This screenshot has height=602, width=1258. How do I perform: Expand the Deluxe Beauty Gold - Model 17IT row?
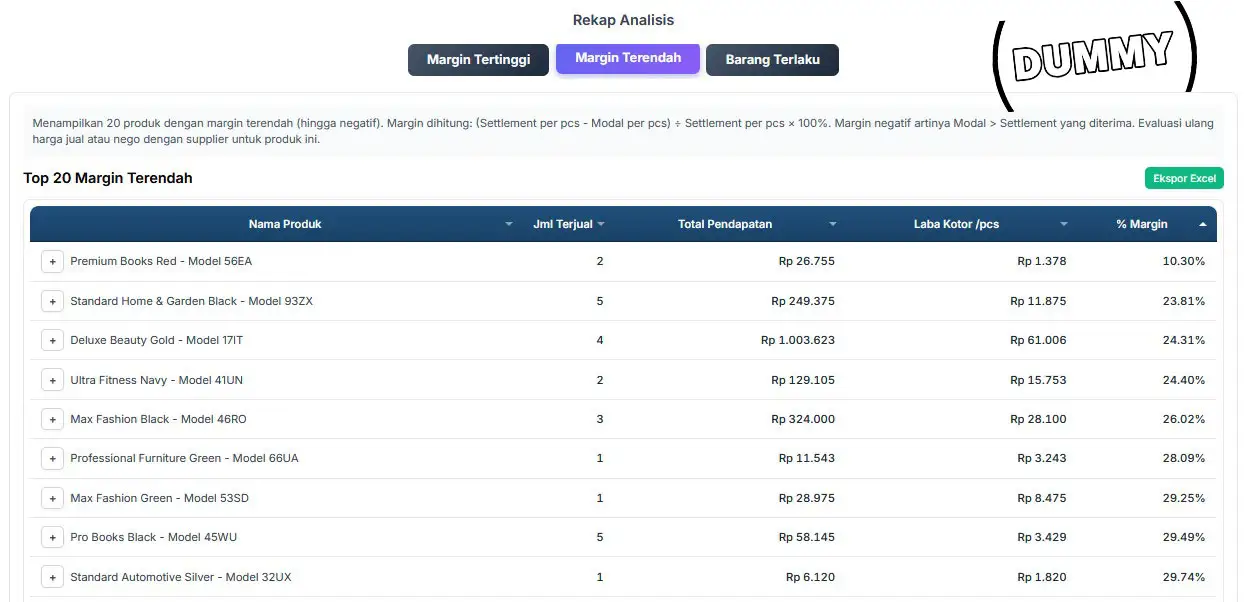(52, 340)
